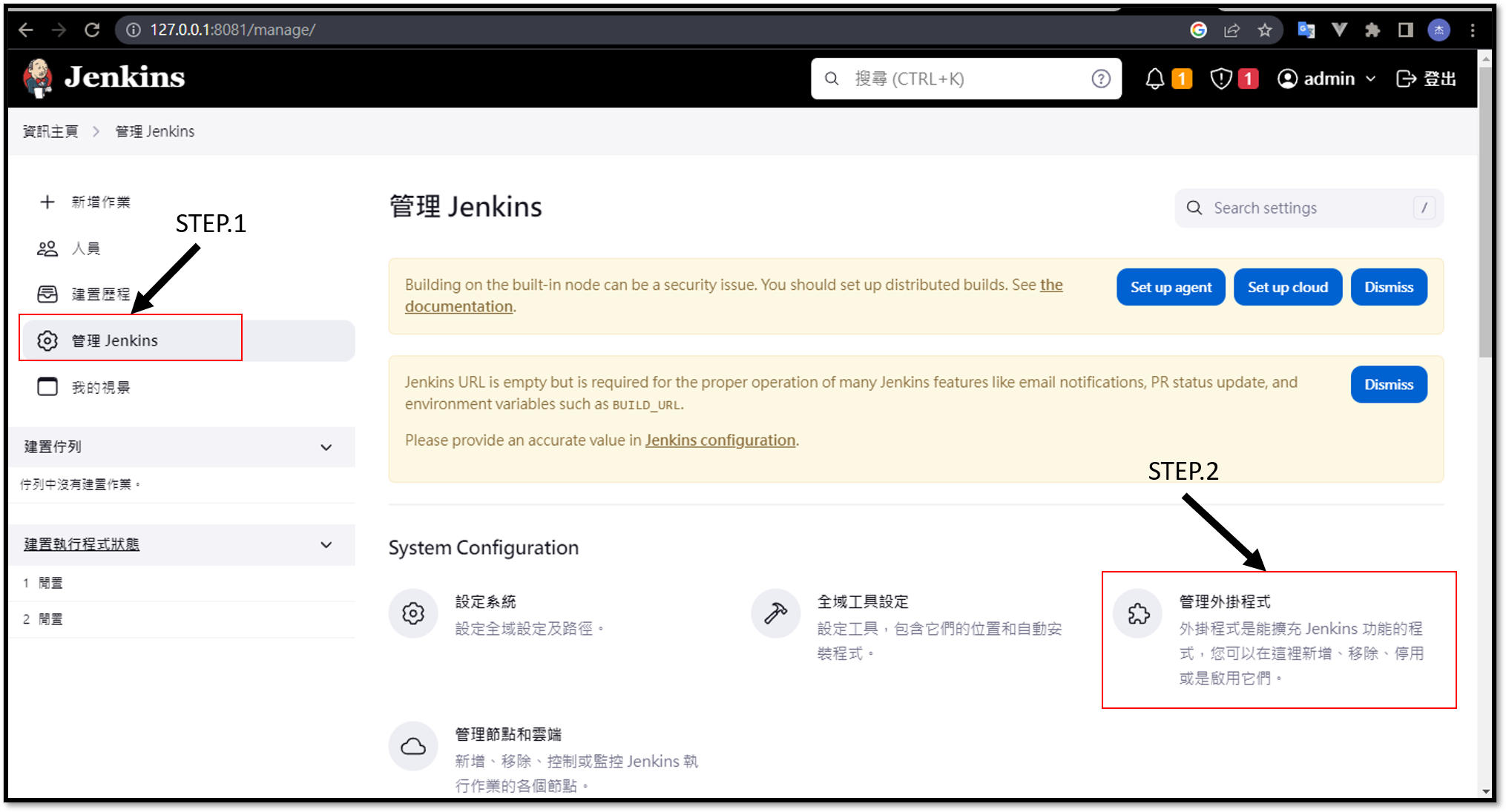Open the Jenkins configuration link
1506x812 pixels.
(x=720, y=440)
